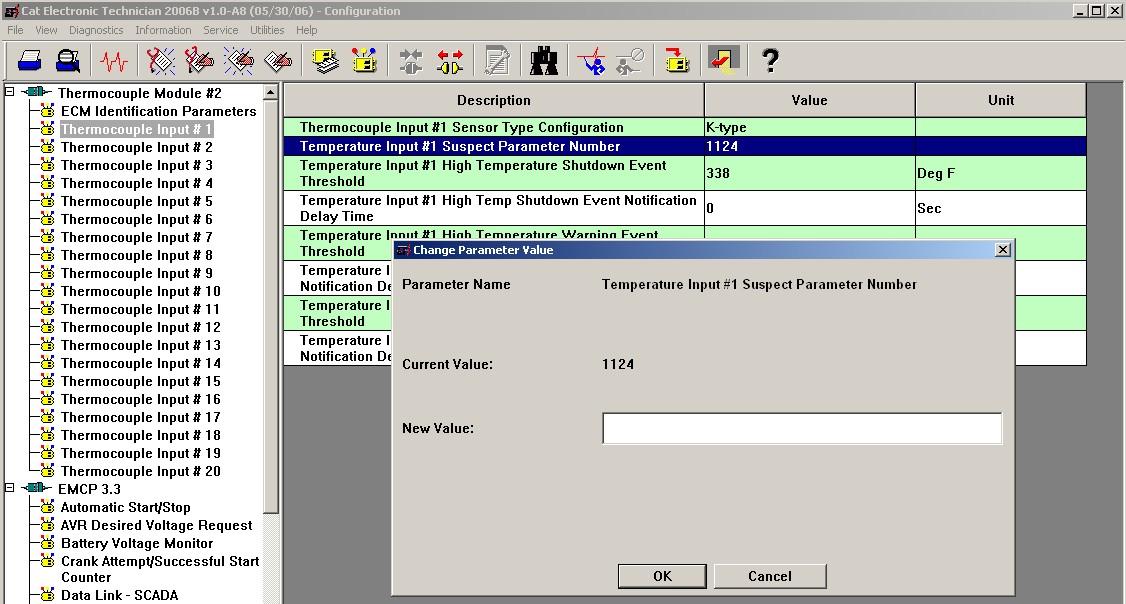Screen dimensions: 1126x604
Task: Click the Unit column header
Action: click(x=1001, y=101)
